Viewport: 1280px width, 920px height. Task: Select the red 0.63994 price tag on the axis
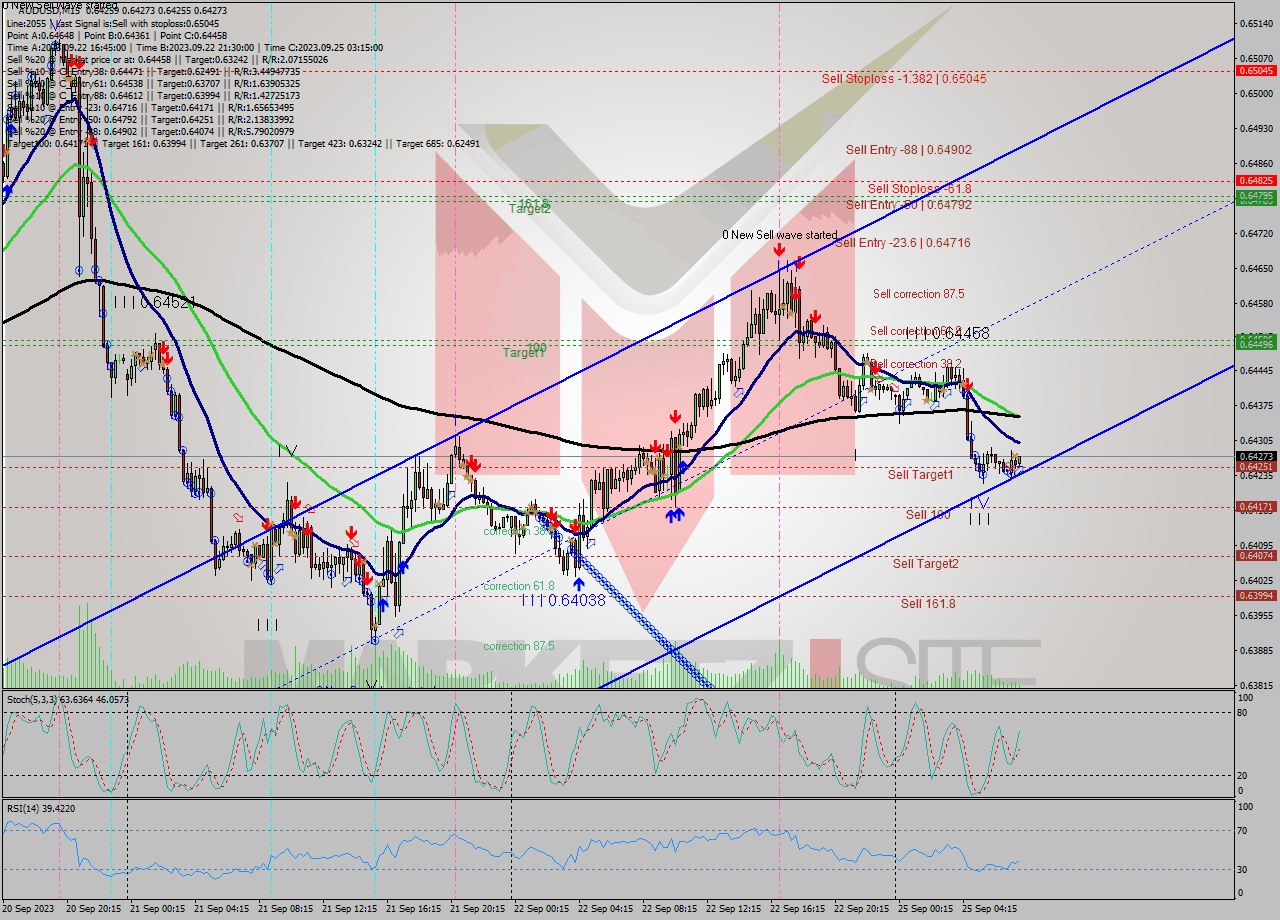pyautogui.click(x=1255, y=596)
